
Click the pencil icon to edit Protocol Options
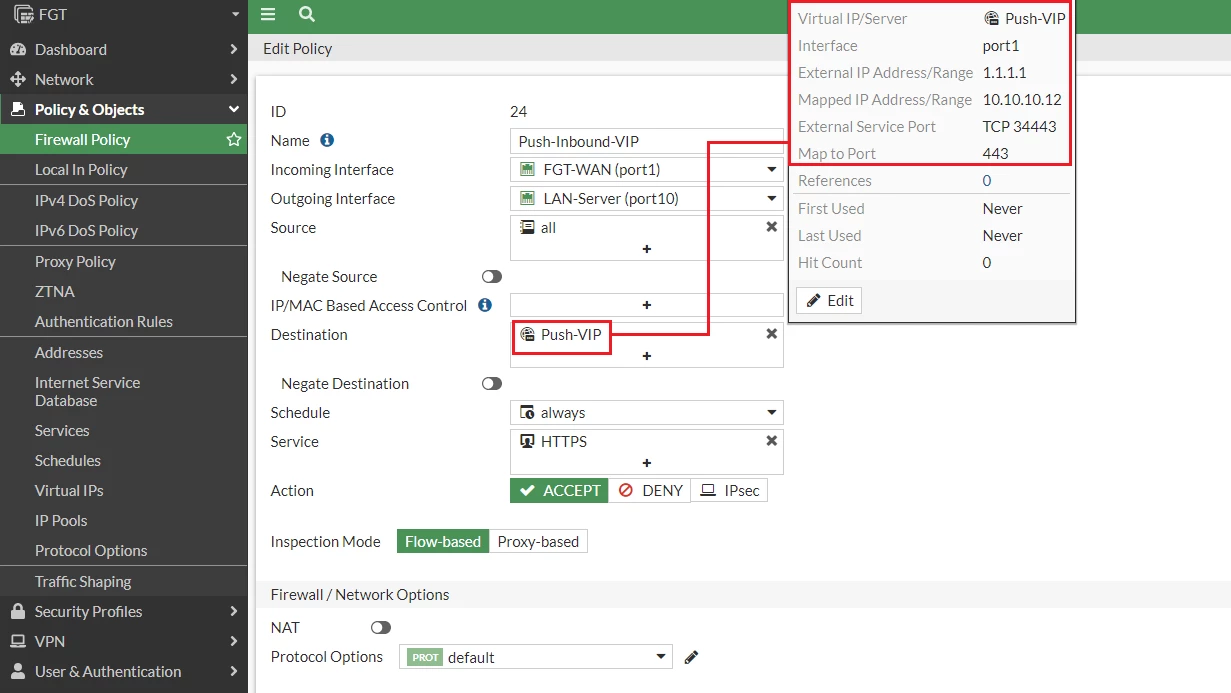[691, 657]
